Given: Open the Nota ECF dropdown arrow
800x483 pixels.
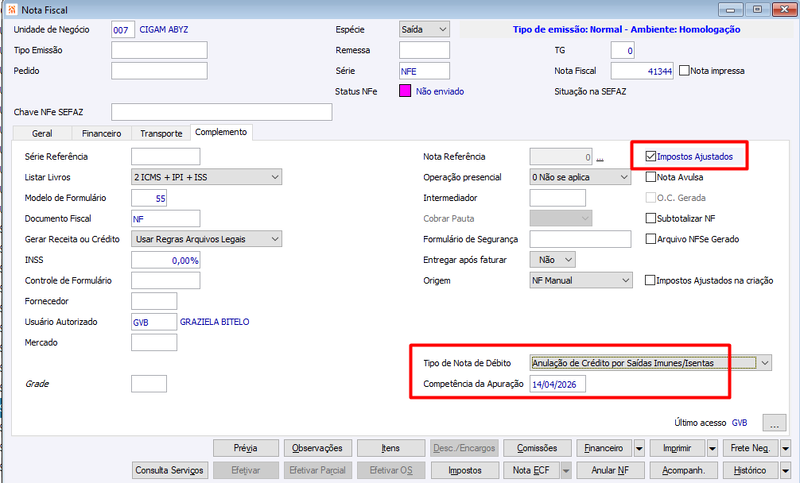Looking at the screenshot, I should [566, 470].
